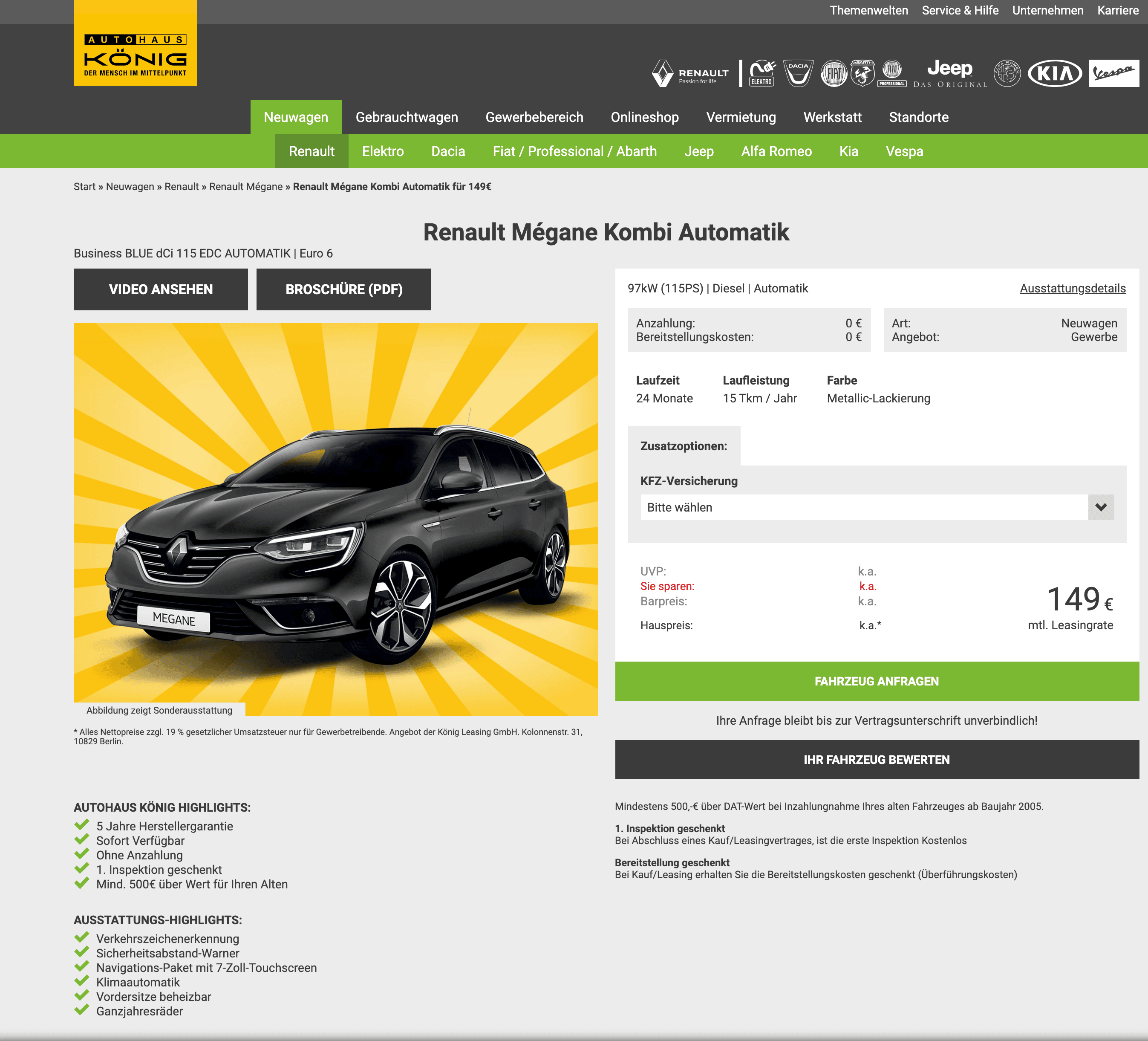Click the Autohaus König logo
Image resolution: width=1148 pixels, height=1041 pixels.
136,43
